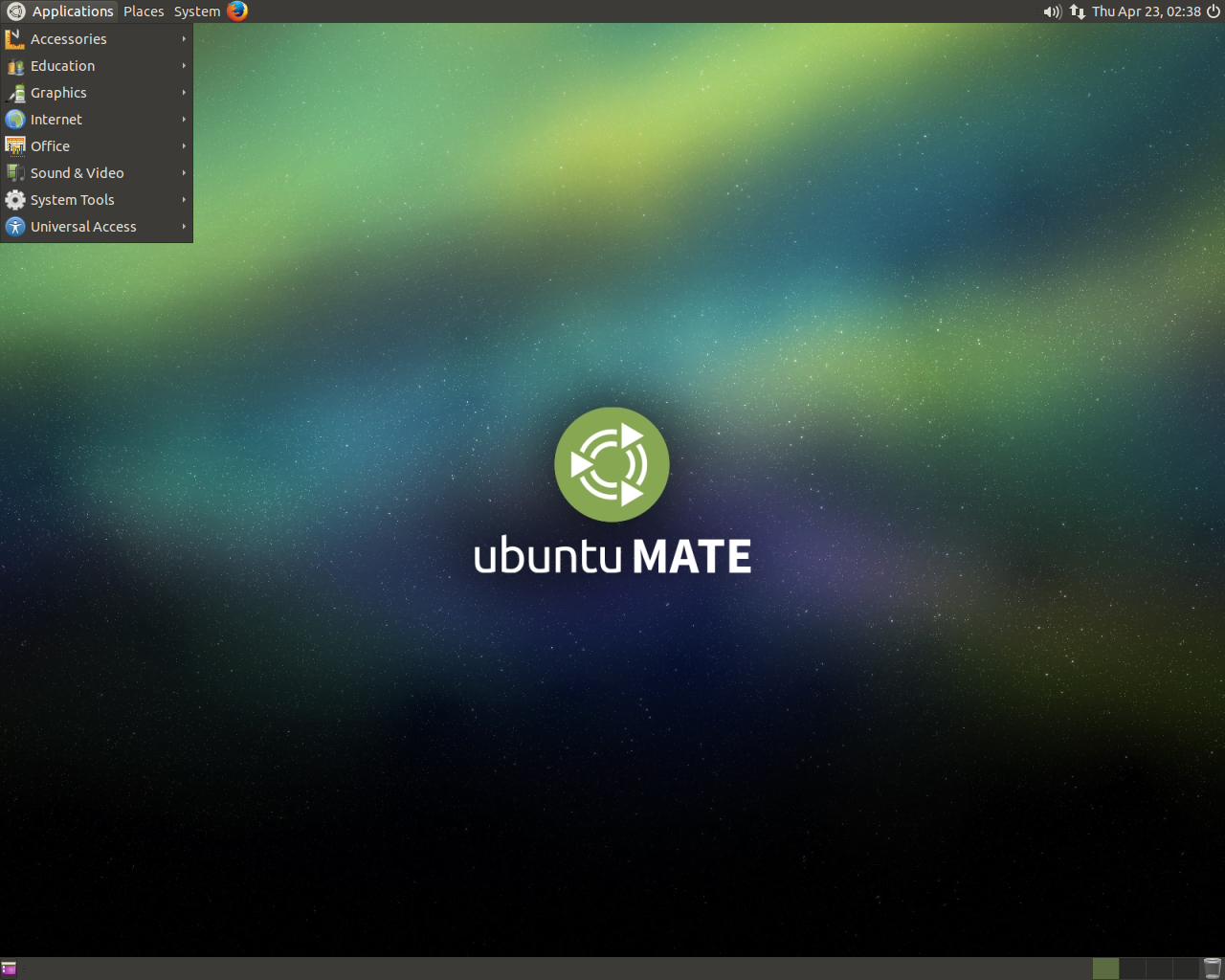Click the Graphics category icon
This screenshot has width=1225, height=980.
(x=15, y=93)
